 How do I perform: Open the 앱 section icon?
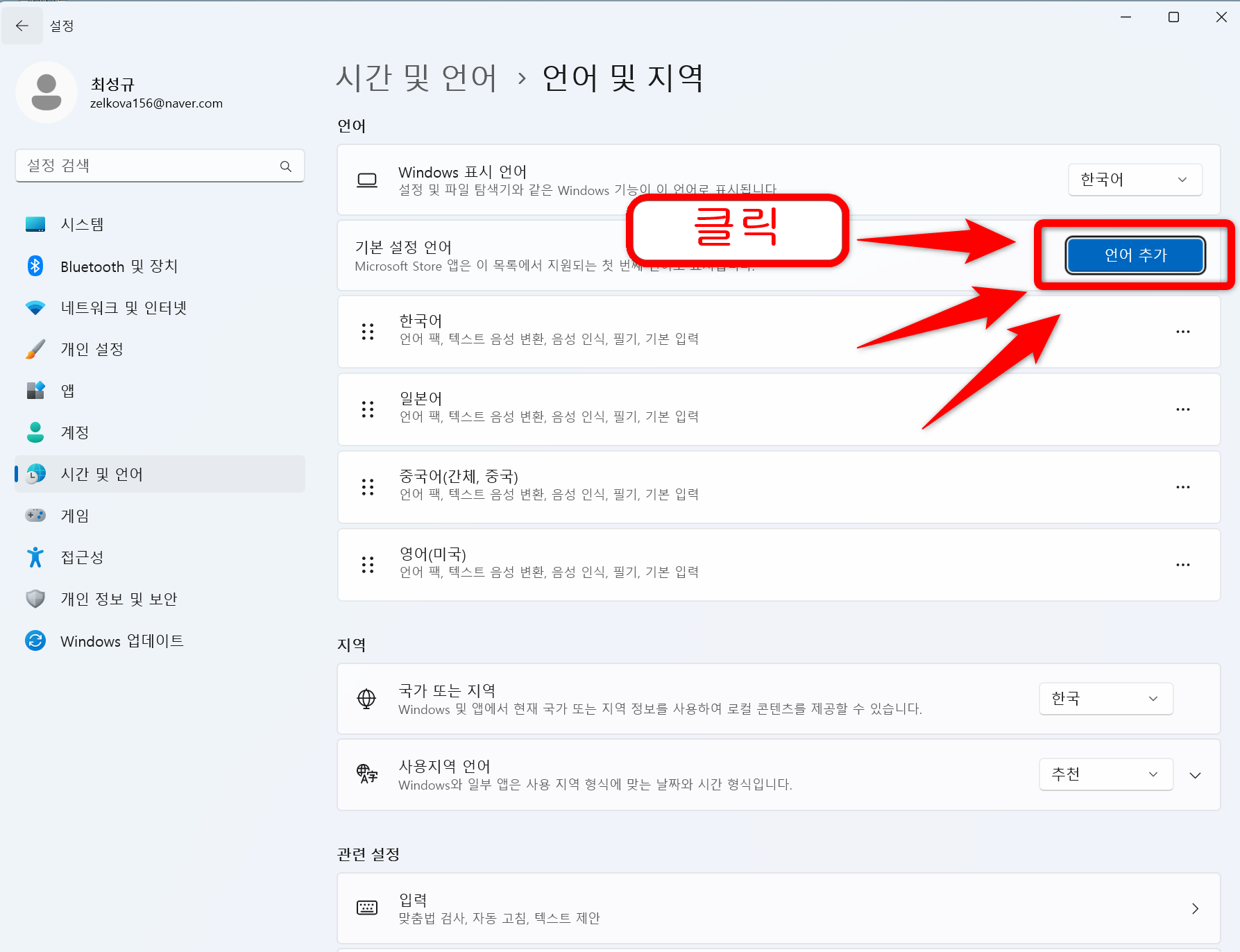click(35, 391)
